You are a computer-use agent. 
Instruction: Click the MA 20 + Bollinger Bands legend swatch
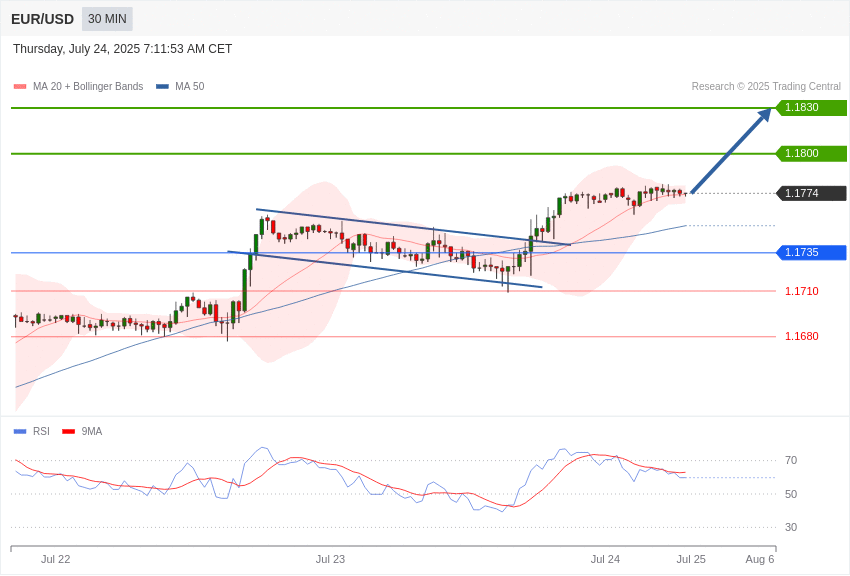click(20, 87)
